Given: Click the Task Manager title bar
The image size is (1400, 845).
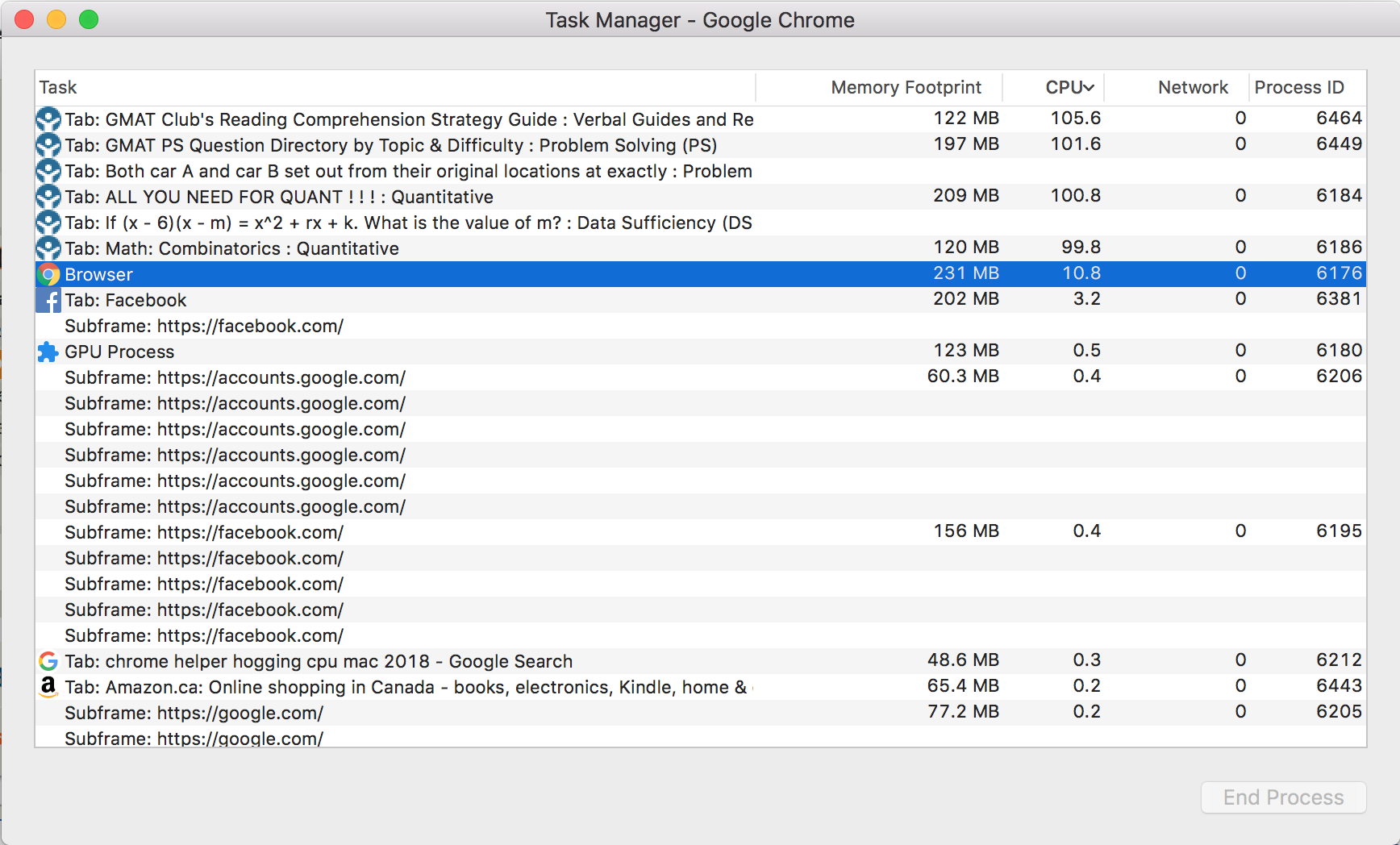Looking at the screenshot, I should pos(700,19).
